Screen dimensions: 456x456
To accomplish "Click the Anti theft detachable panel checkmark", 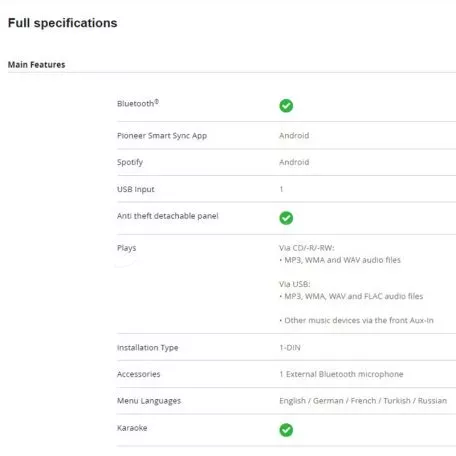I will [286, 218].
